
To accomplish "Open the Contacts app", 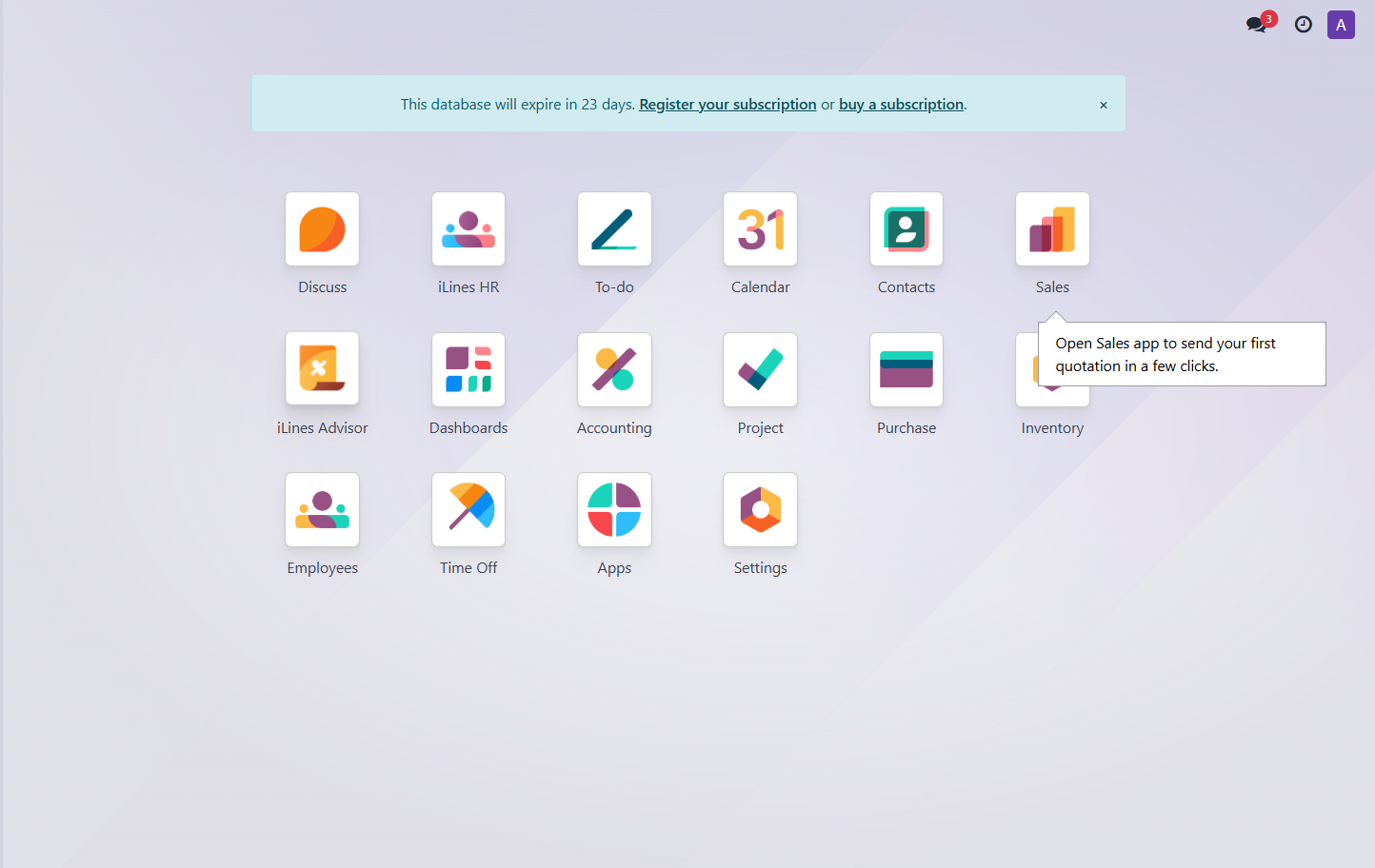I will click(x=907, y=229).
